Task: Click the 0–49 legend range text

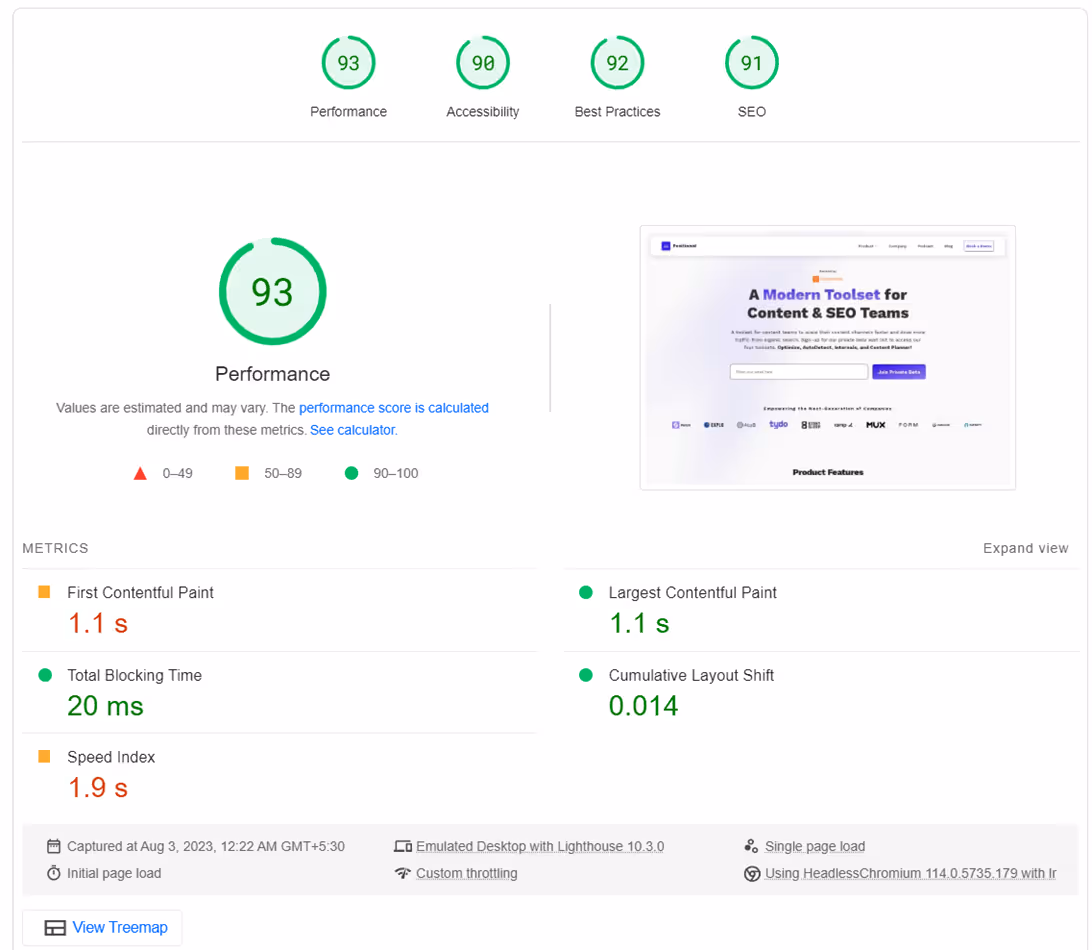Action: tap(177, 473)
